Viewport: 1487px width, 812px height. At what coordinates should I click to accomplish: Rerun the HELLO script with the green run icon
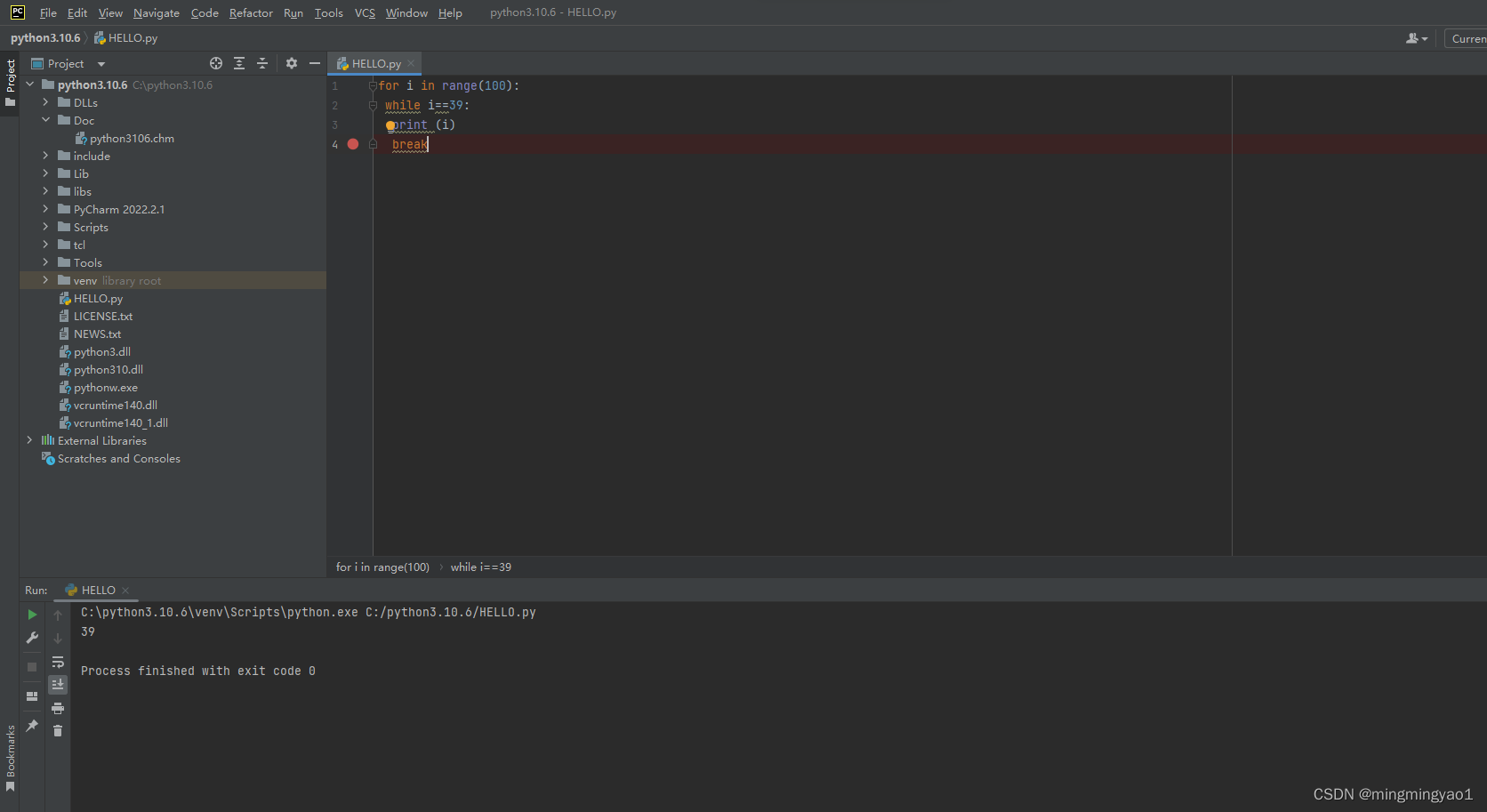click(31, 614)
